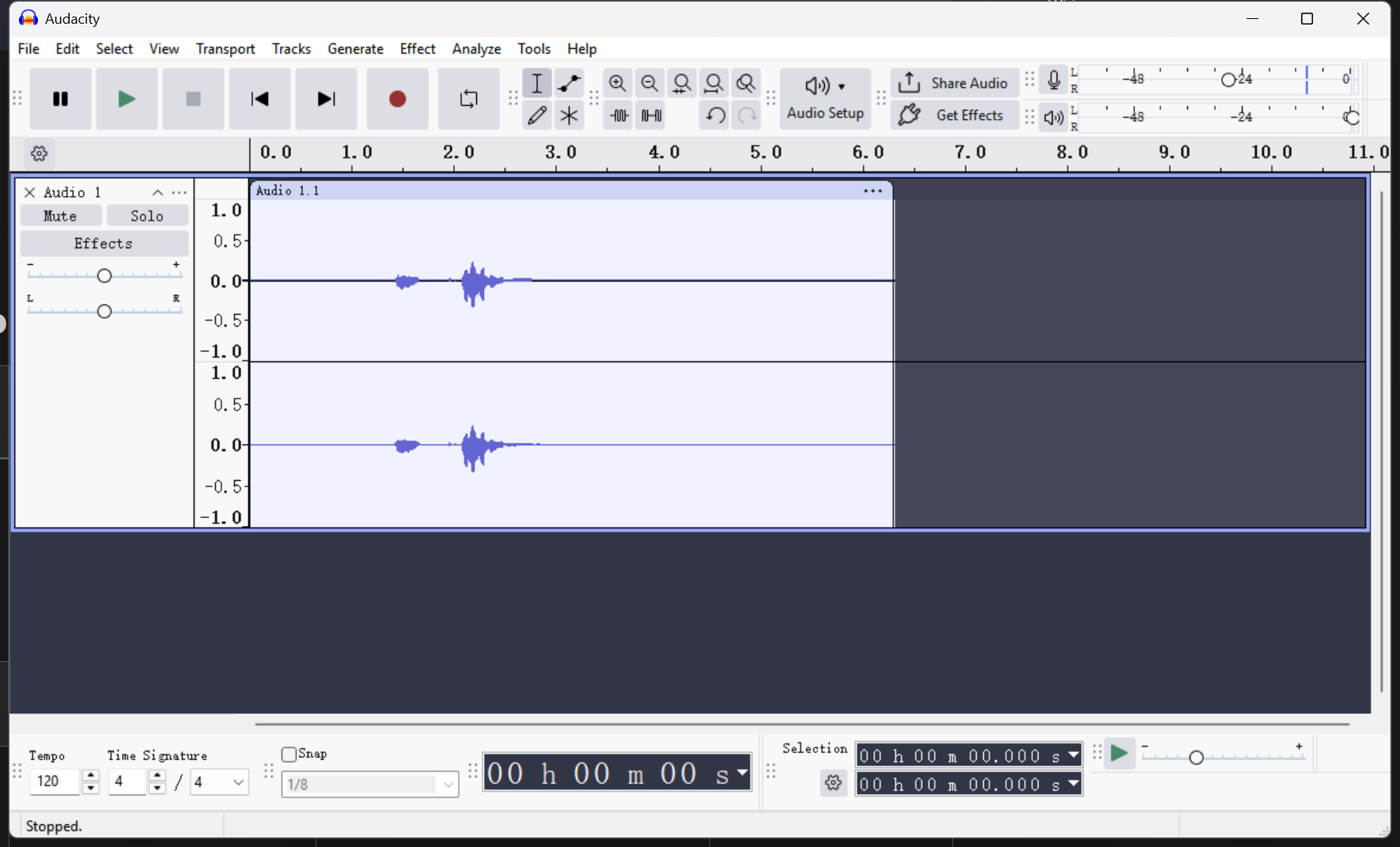Open selection end time format dropdown
Viewport: 1400px width, 847px height.
click(x=1073, y=784)
